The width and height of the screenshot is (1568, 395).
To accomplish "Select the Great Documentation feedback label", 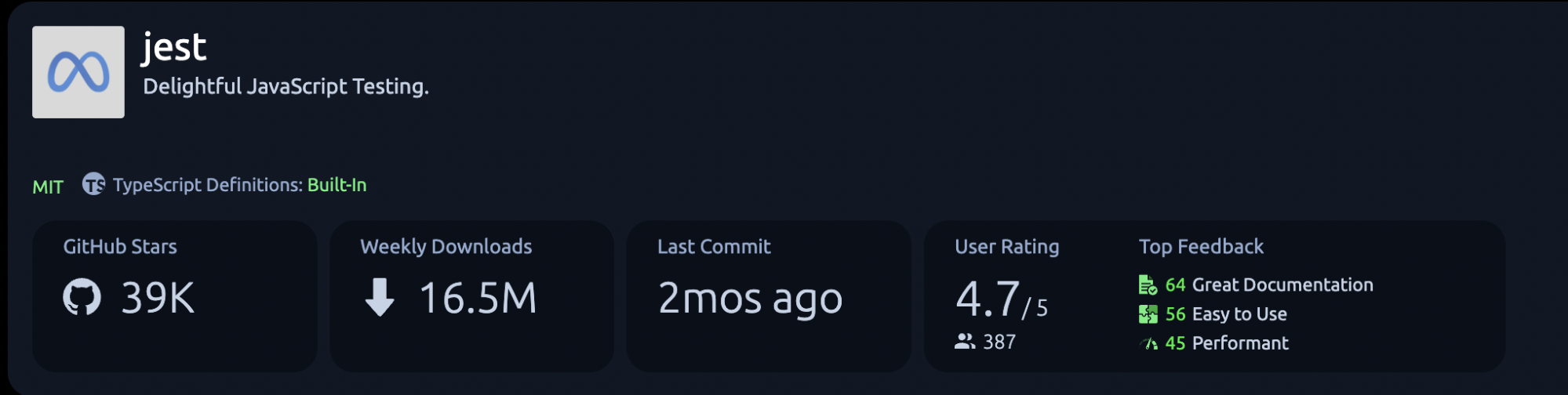I will (1282, 284).
